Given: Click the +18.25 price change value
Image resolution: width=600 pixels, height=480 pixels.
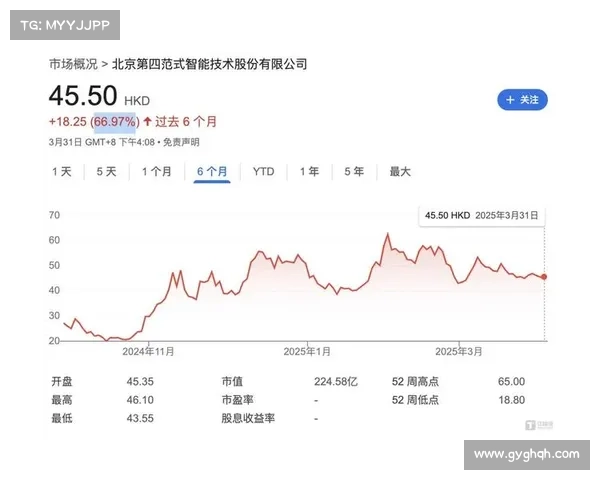Looking at the screenshot, I should [68, 122].
